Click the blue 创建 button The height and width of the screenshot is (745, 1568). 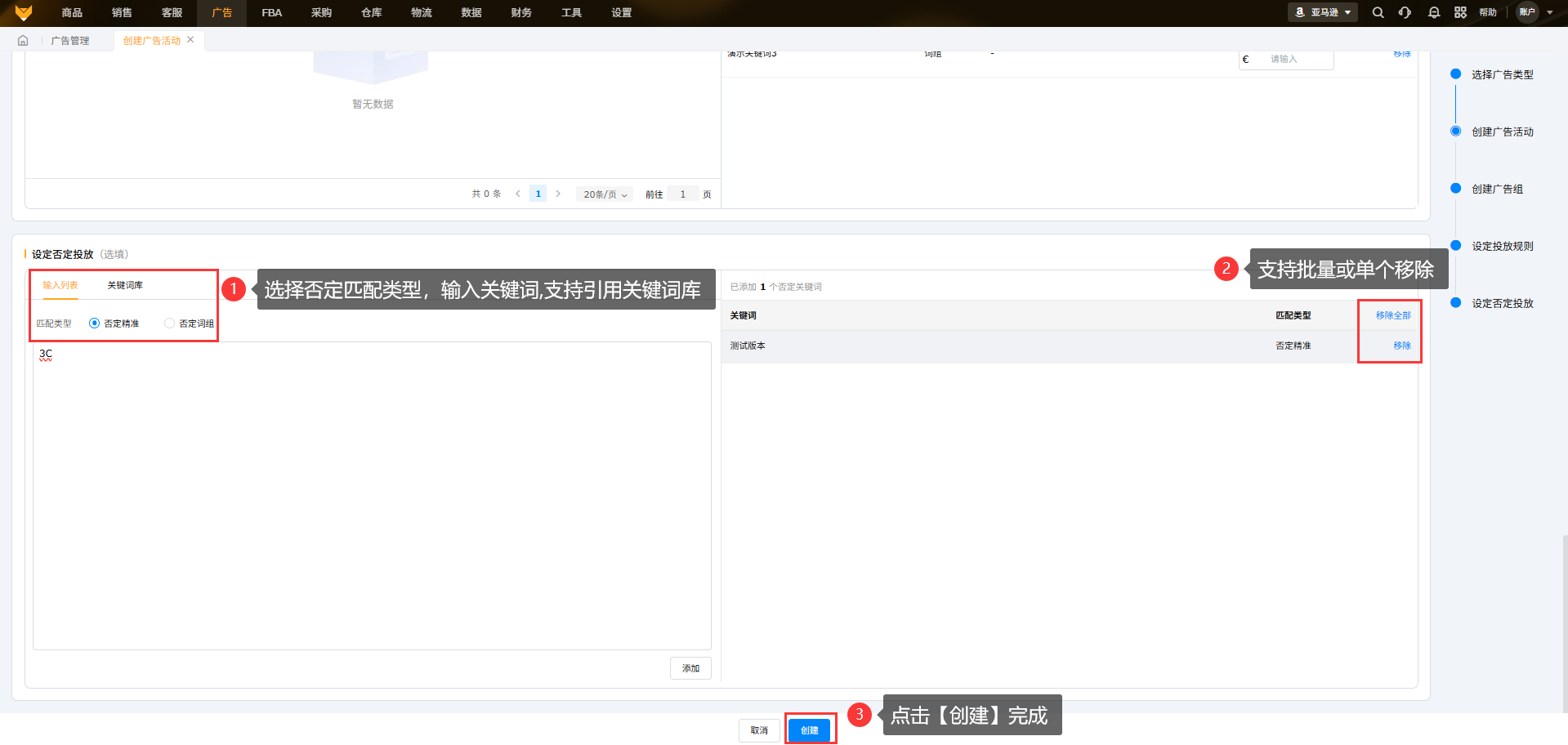810,730
